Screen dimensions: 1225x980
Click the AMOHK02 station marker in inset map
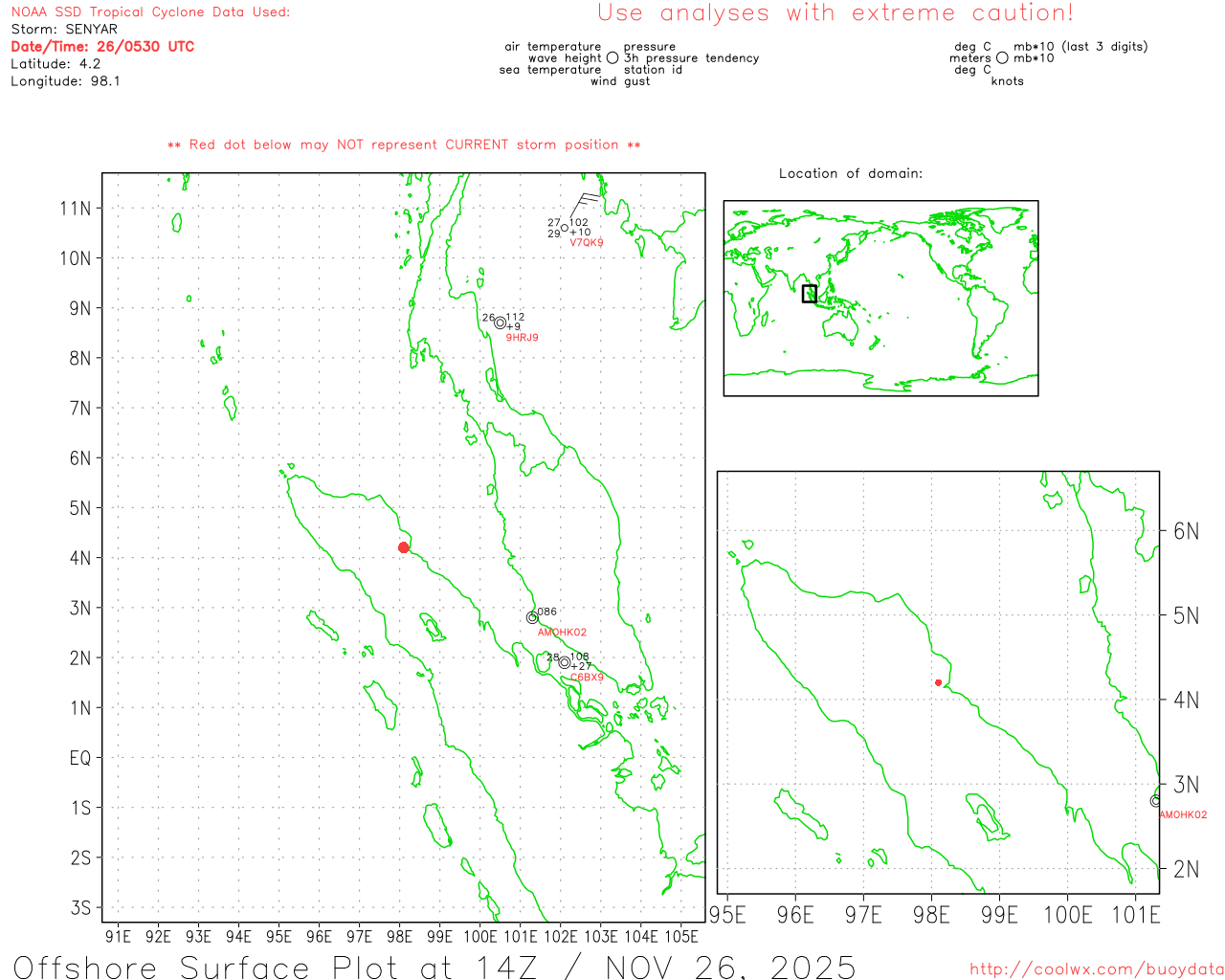[1155, 801]
